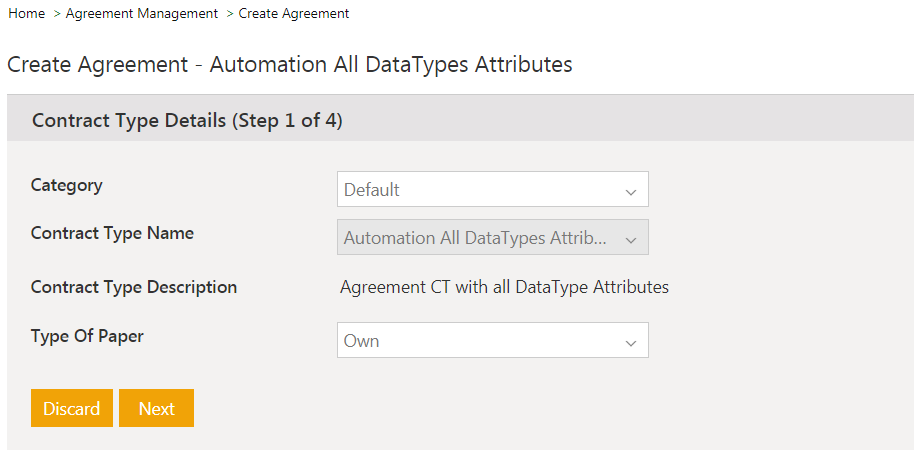914x451 pixels.
Task: Click the Home breadcrumb link
Action: point(26,14)
